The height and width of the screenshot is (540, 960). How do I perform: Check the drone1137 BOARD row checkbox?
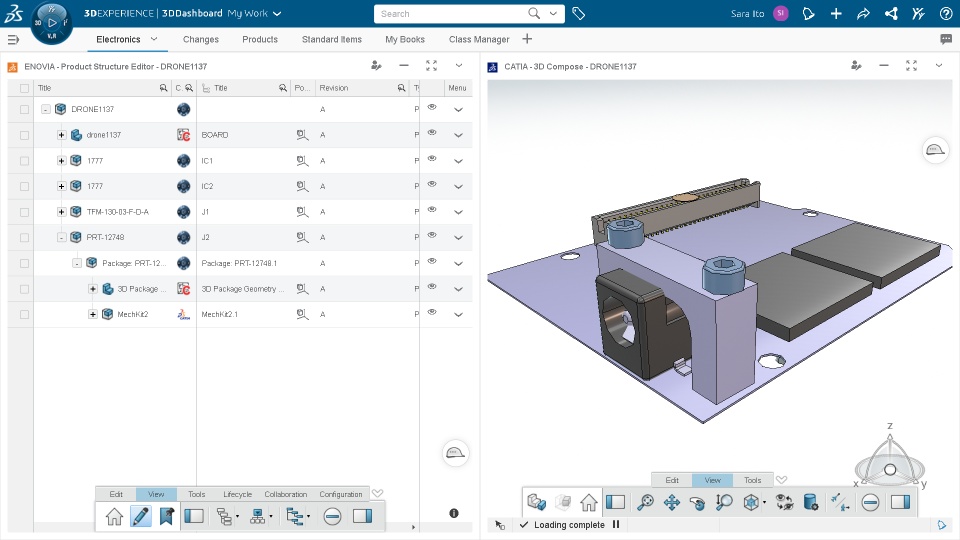tap(24, 135)
